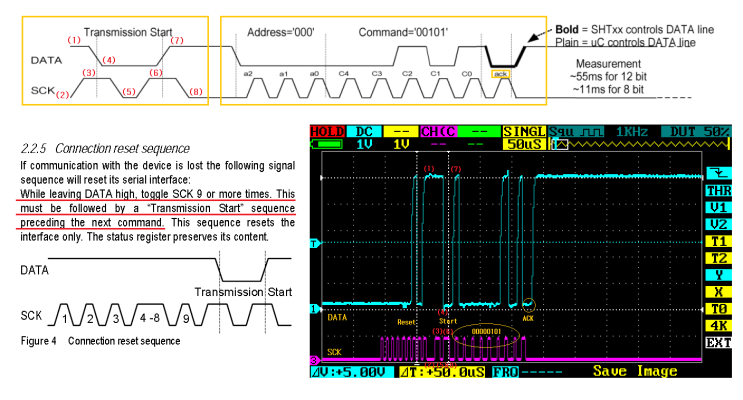Click the Measurement timing note
The height and width of the screenshot is (400, 743).
pos(608,76)
